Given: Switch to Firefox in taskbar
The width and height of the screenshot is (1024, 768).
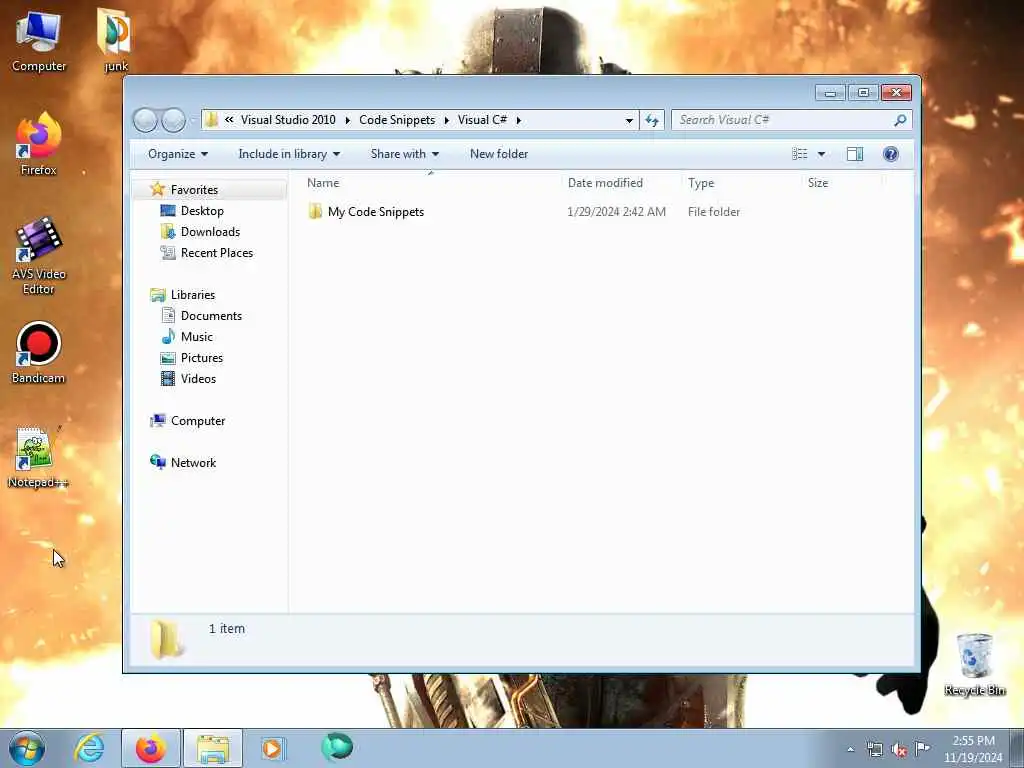Looking at the screenshot, I should [150, 748].
